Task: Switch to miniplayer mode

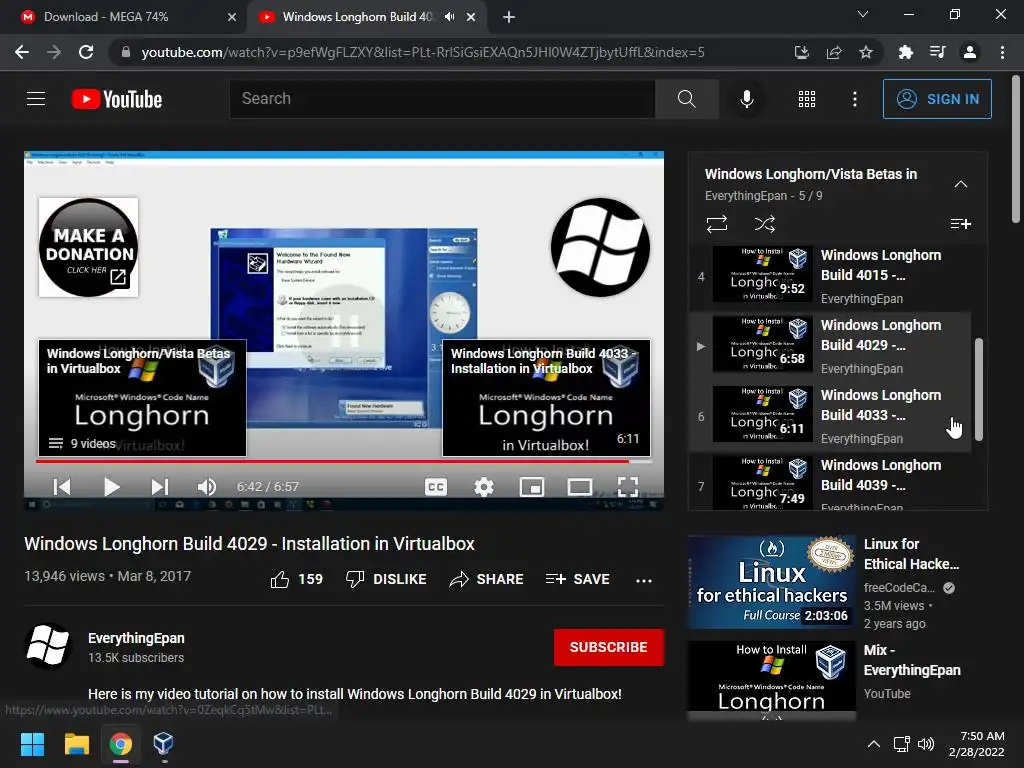Action: click(532, 487)
